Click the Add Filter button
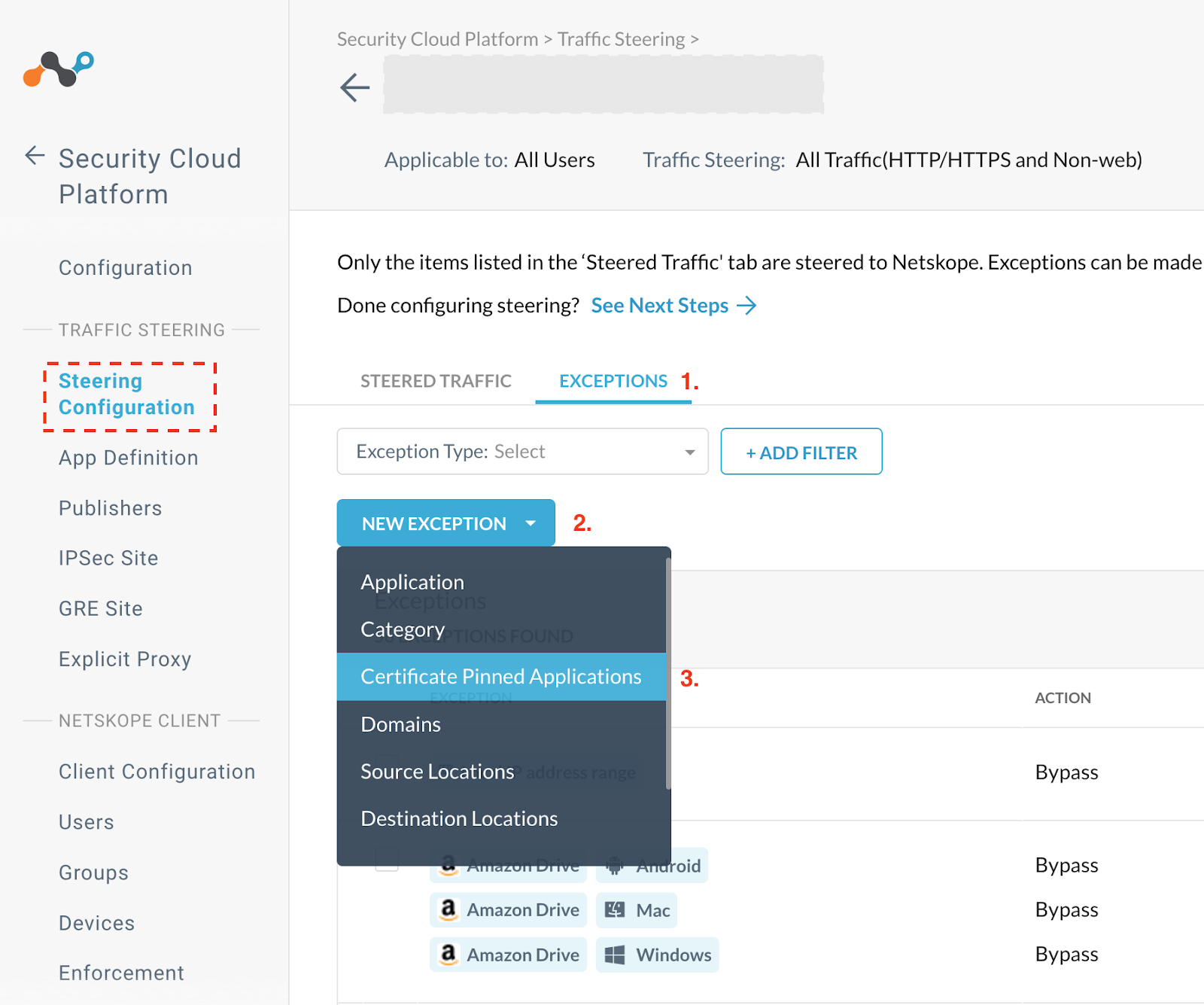Viewport: 1204px width, 1005px height. (801, 452)
